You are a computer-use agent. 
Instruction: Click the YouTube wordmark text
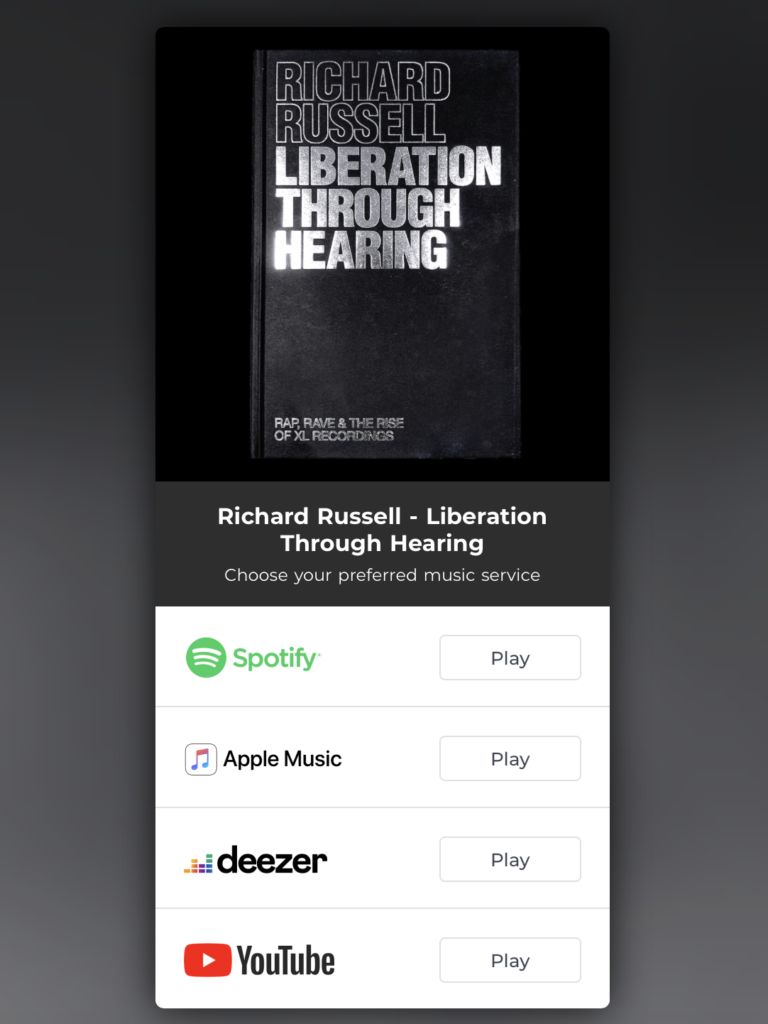click(285, 961)
